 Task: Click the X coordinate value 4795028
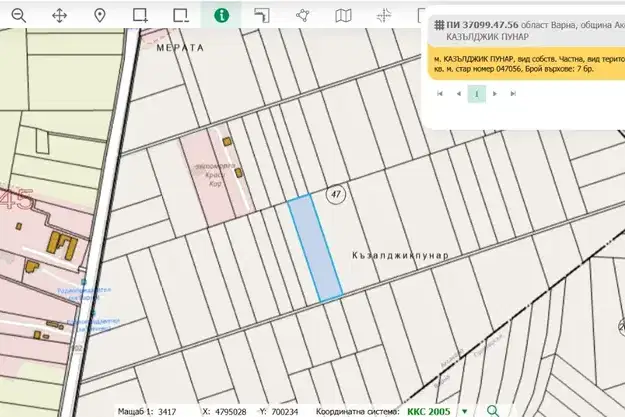click(x=230, y=411)
